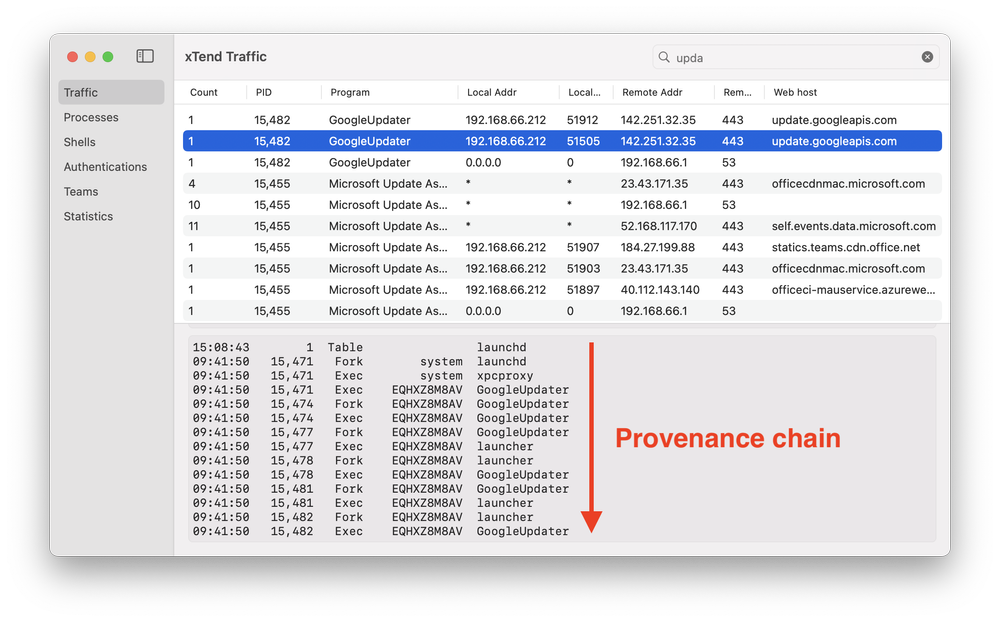The height and width of the screenshot is (622, 1000).
Task: Select the officeci-mauservice.azurewe... row
Action: pyautogui.click(x=562, y=290)
